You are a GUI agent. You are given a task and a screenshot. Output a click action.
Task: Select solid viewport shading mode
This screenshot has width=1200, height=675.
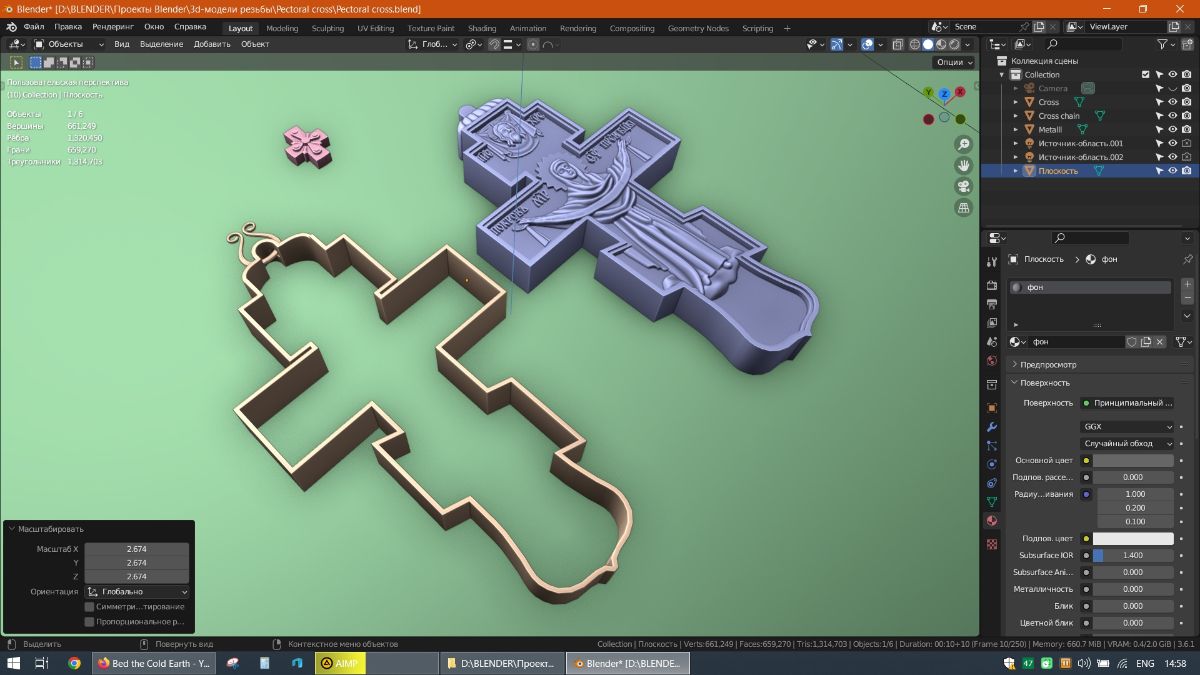[x=928, y=44]
